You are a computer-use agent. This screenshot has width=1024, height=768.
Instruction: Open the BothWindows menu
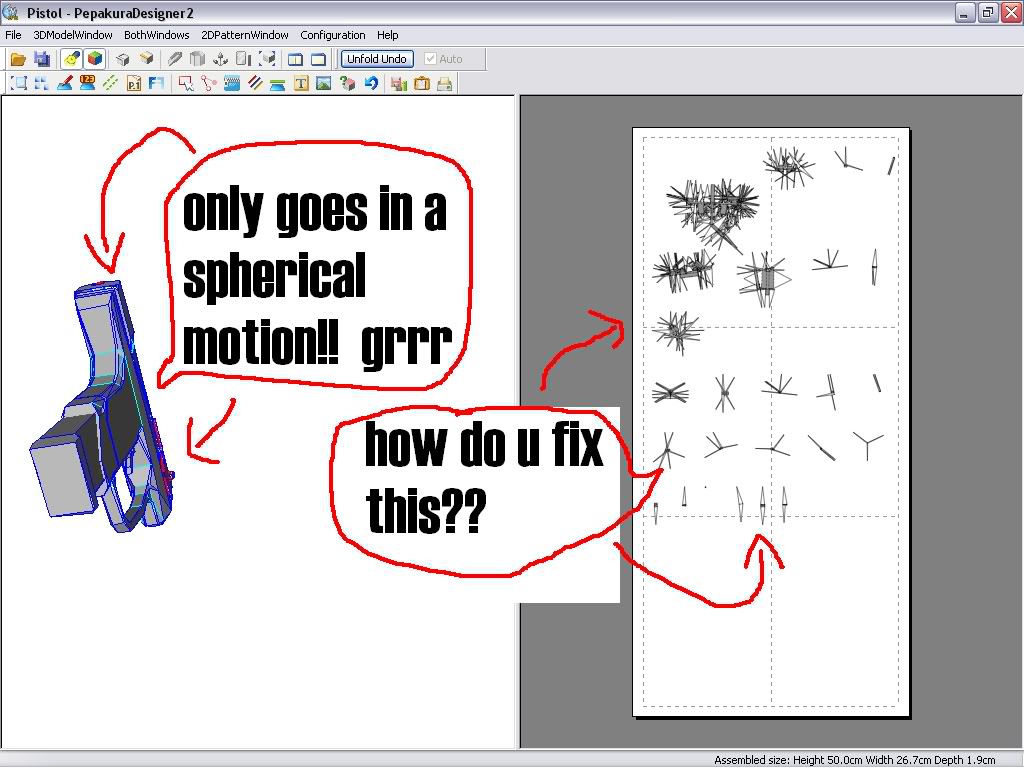tap(157, 35)
